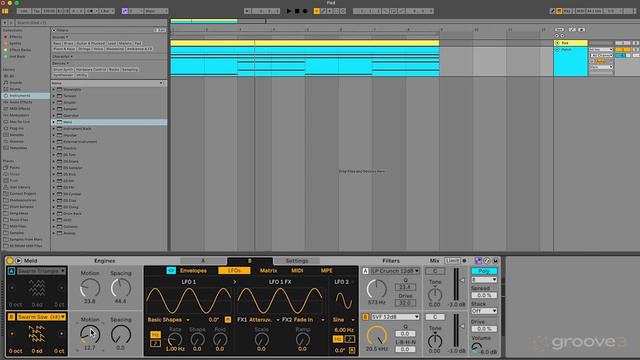The height and width of the screenshot is (360, 640).
Task: Open engine B Swarm Saw dropdown
Action: pyautogui.click(x=41, y=317)
